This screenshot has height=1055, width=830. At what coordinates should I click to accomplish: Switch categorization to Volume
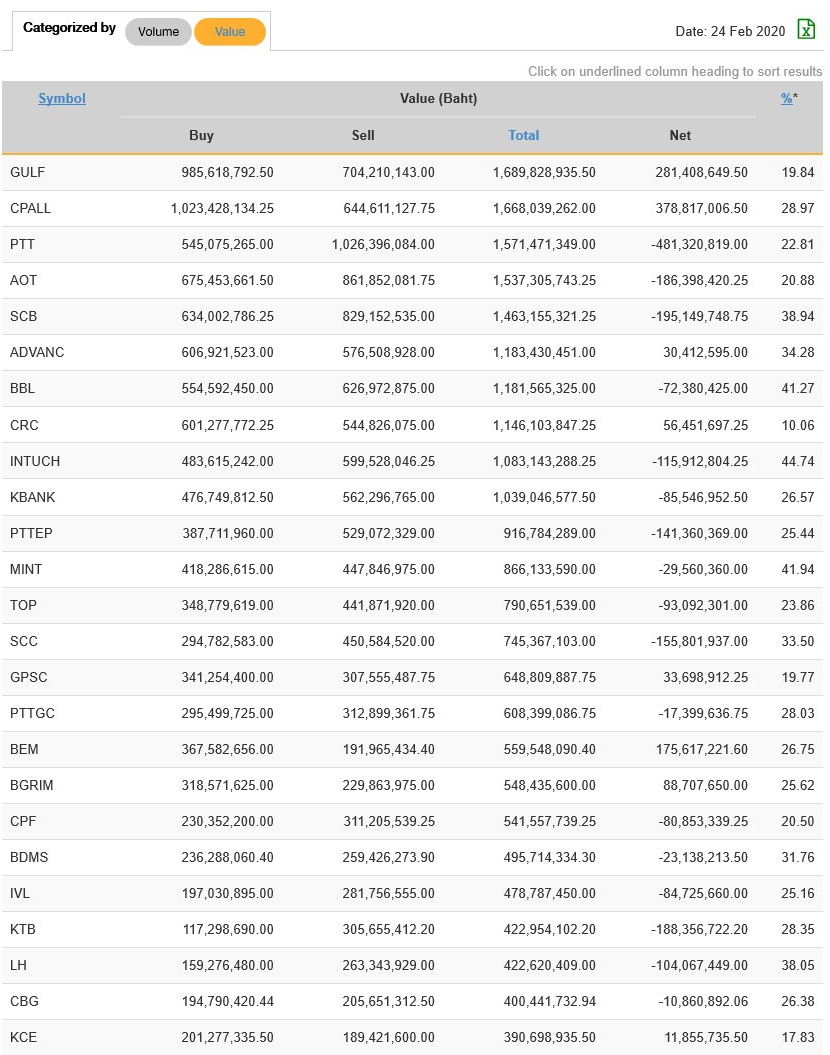(158, 32)
